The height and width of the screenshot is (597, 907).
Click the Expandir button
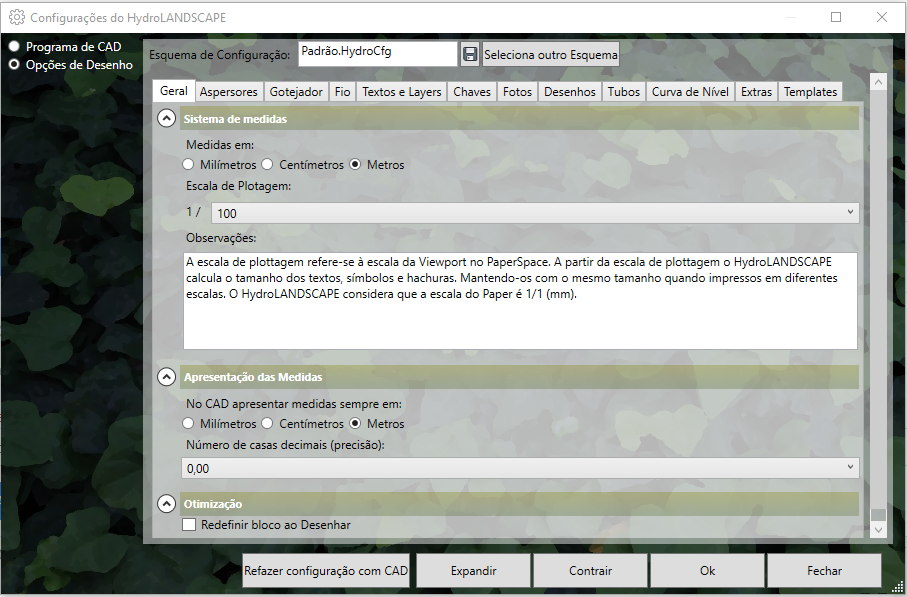click(473, 571)
